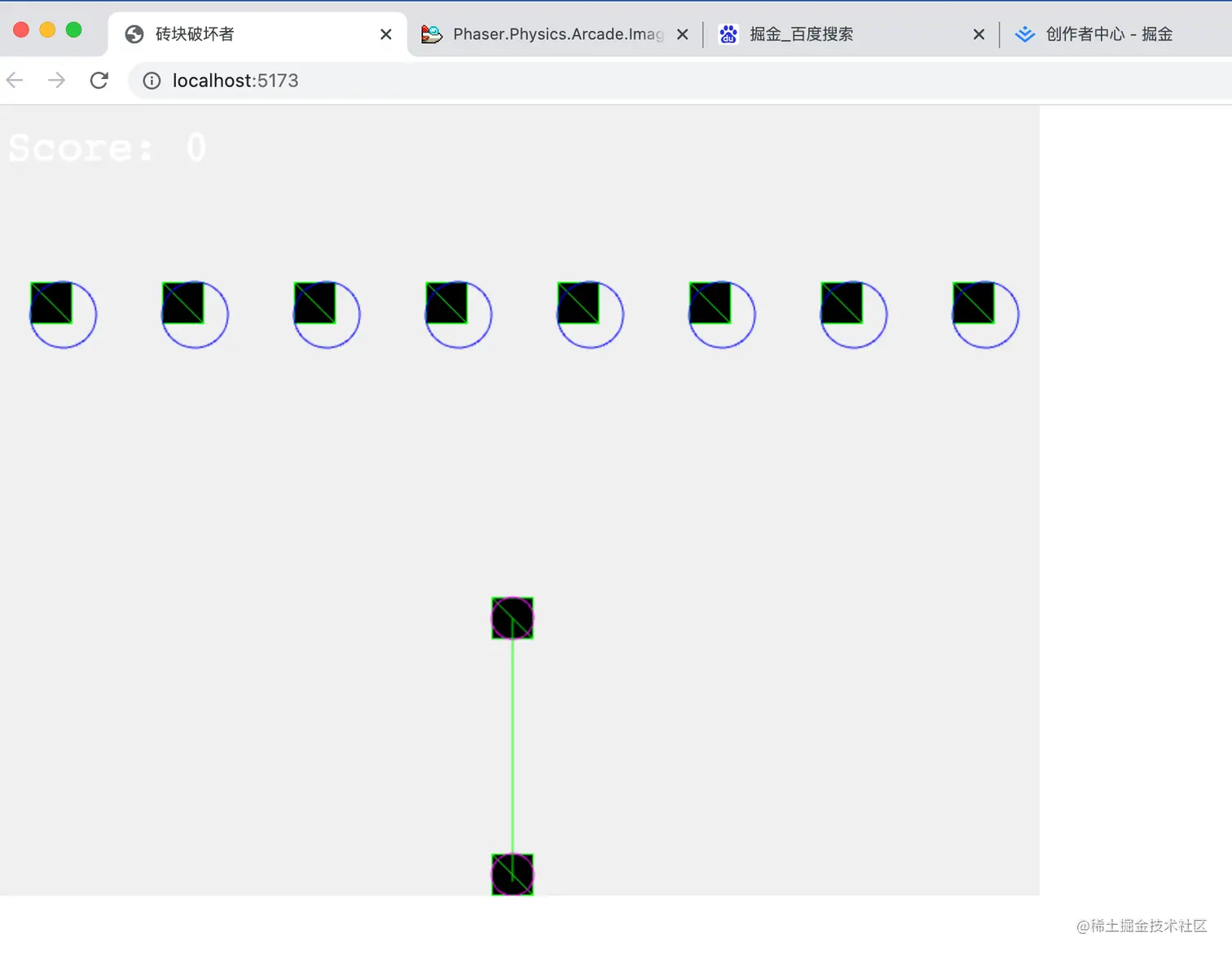Viewport: 1232px width, 959px height.
Task: Click the browser forward arrow
Action: [x=56, y=80]
